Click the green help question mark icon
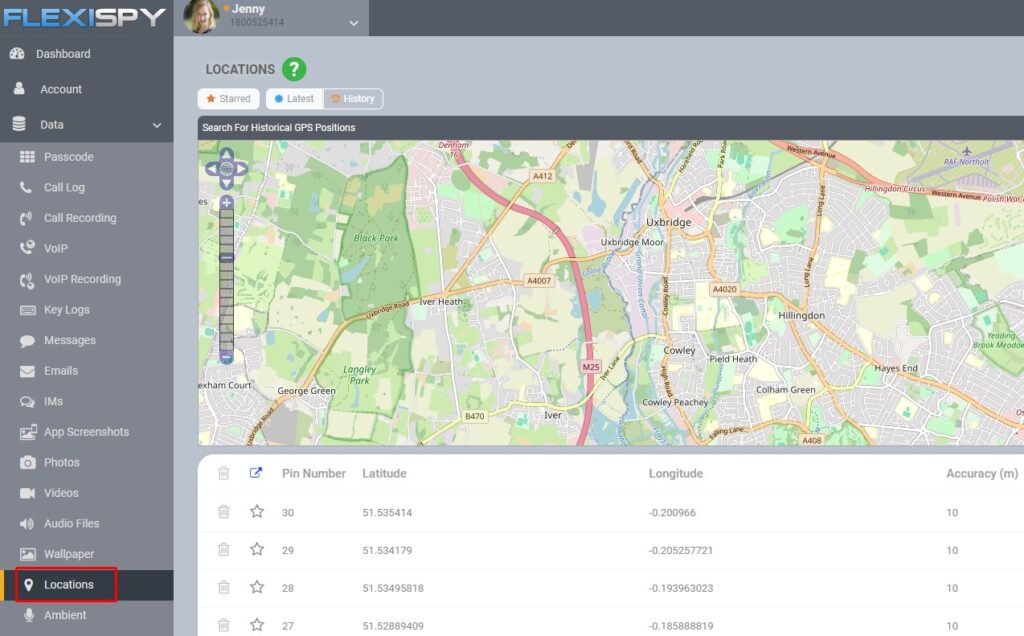Screen dimensions: 1024x636 (x=294, y=69)
